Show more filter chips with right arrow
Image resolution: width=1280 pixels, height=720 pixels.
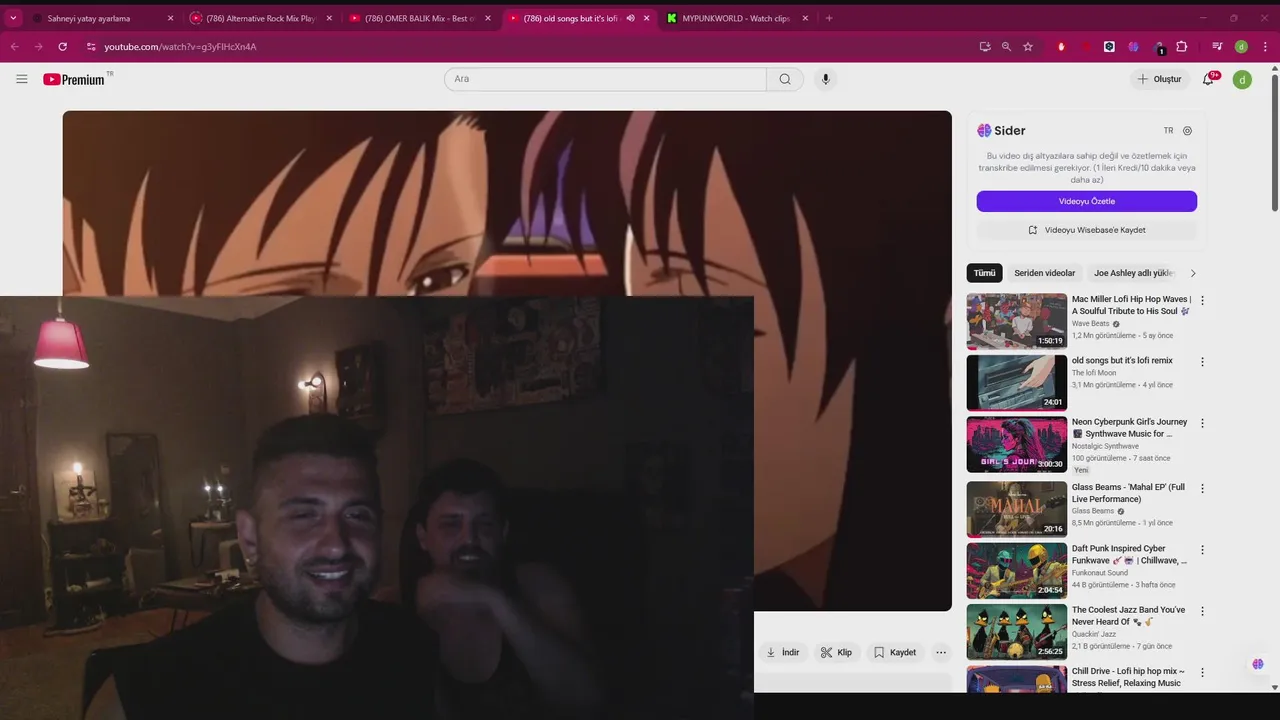pos(1192,273)
